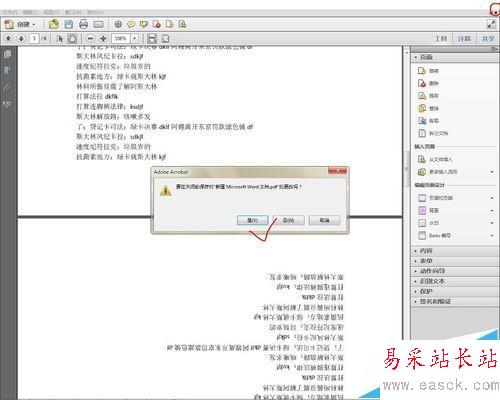
Task: Open the signatures pane in left sidebar
Action: (x=7, y=105)
